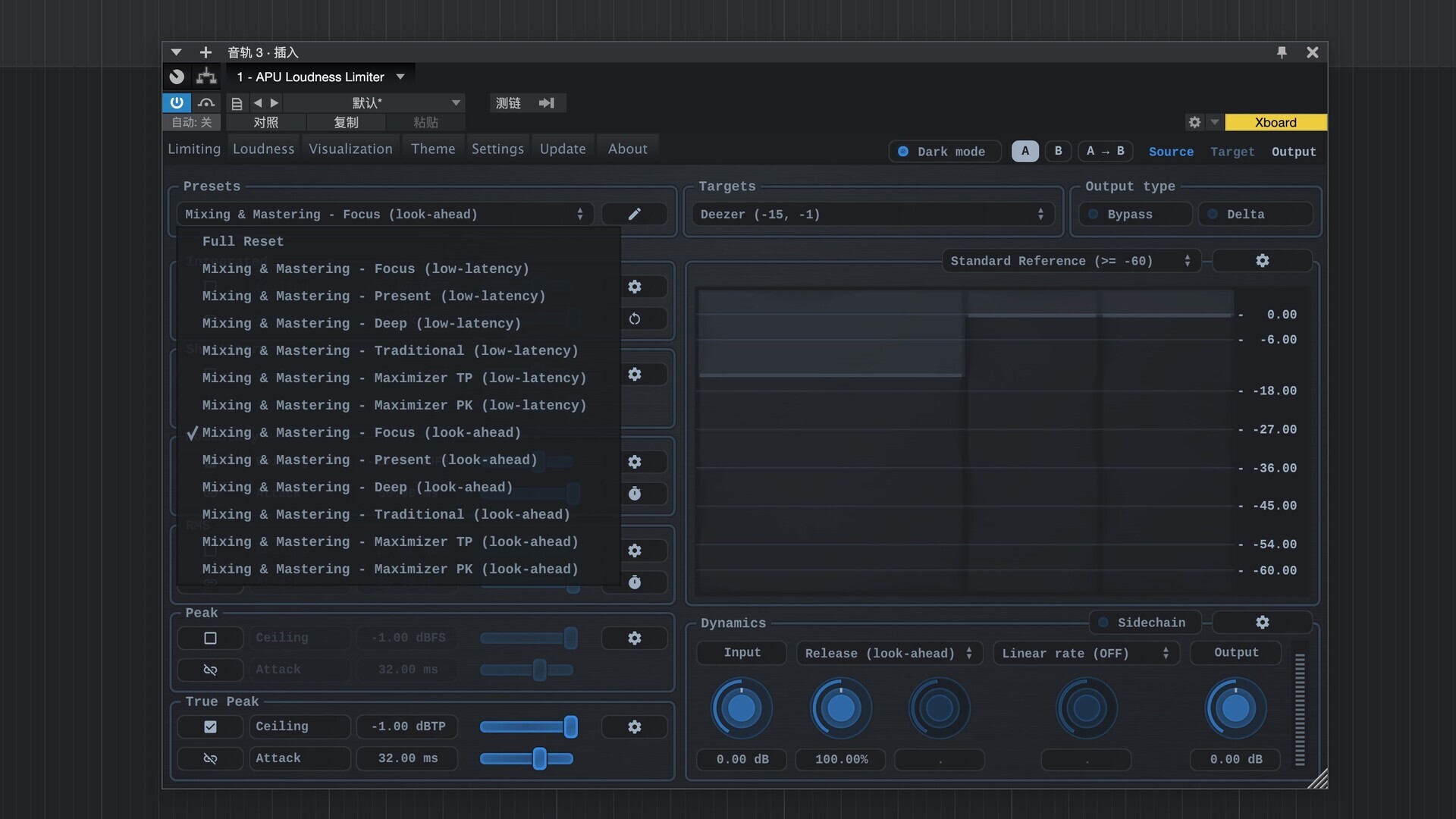Adjust the True Peak Ceiling slider
This screenshot has height=819, width=1456.
coord(528,726)
